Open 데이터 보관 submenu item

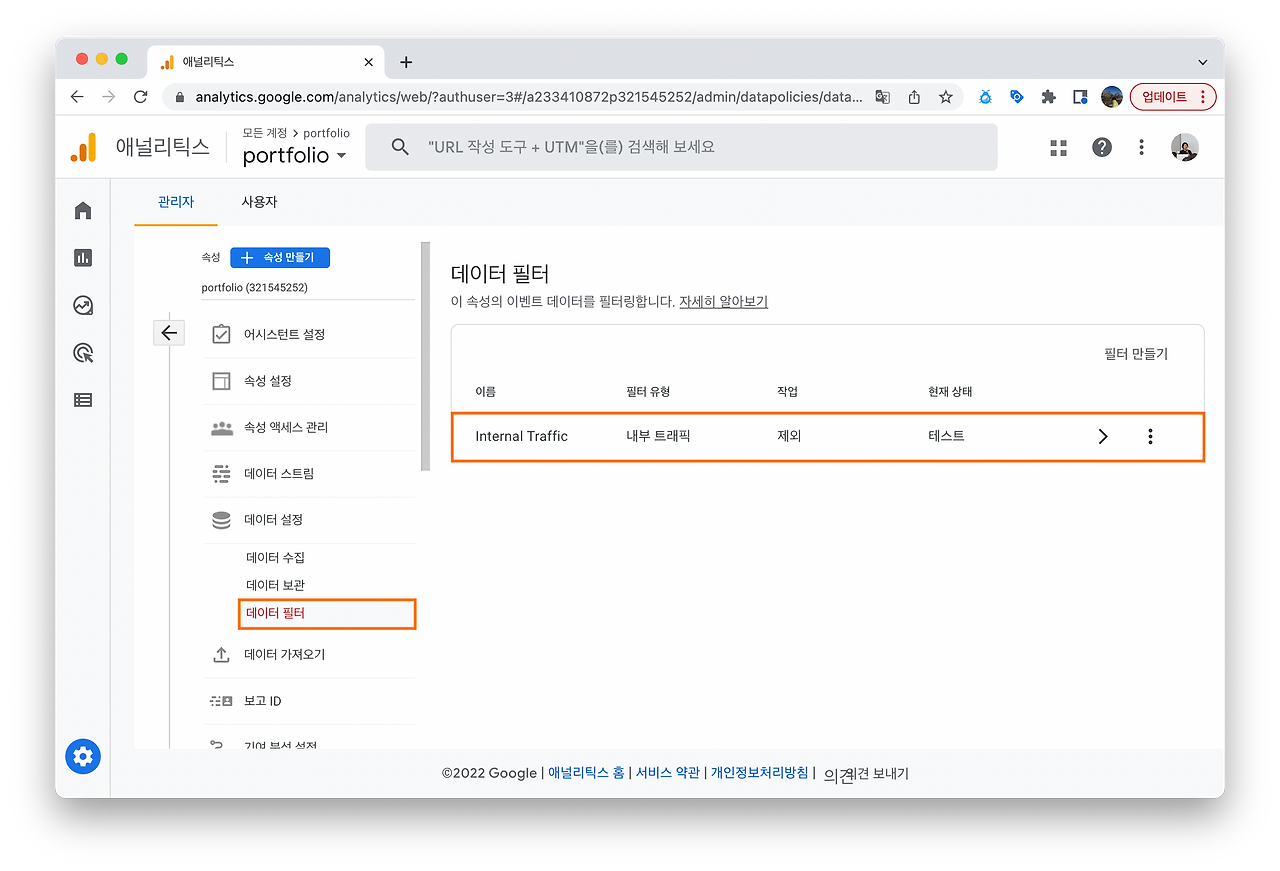pos(275,585)
